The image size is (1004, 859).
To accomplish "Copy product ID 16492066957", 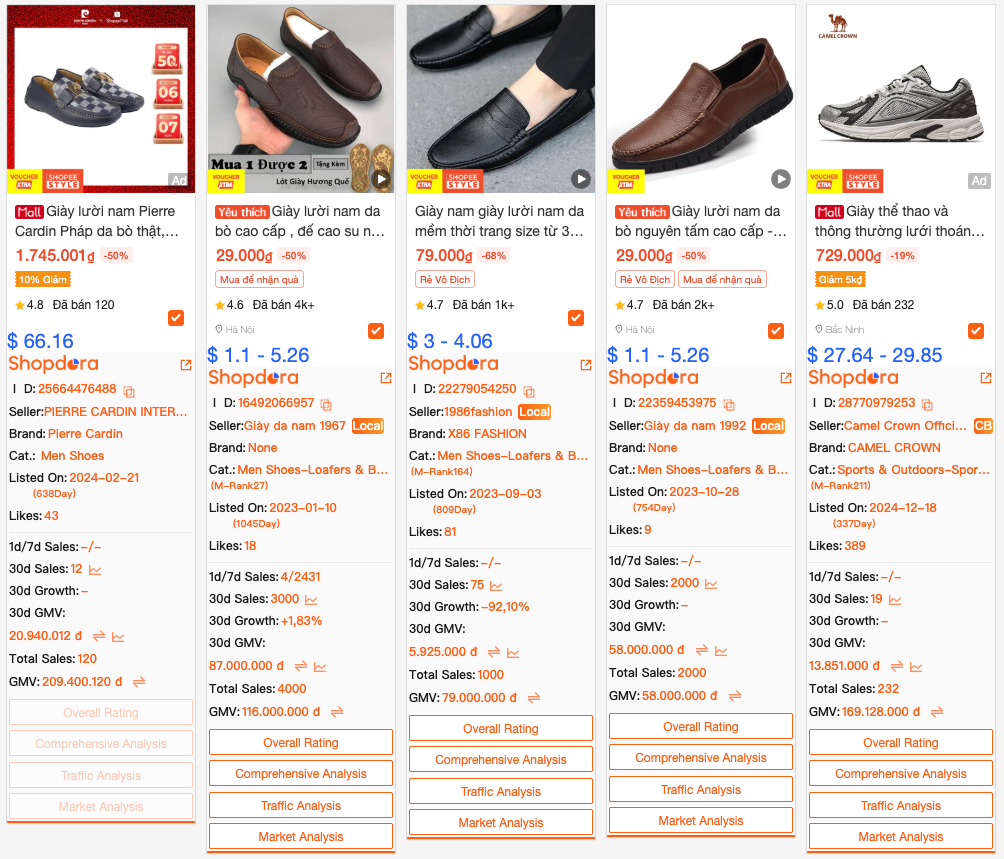I will point(326,405).
